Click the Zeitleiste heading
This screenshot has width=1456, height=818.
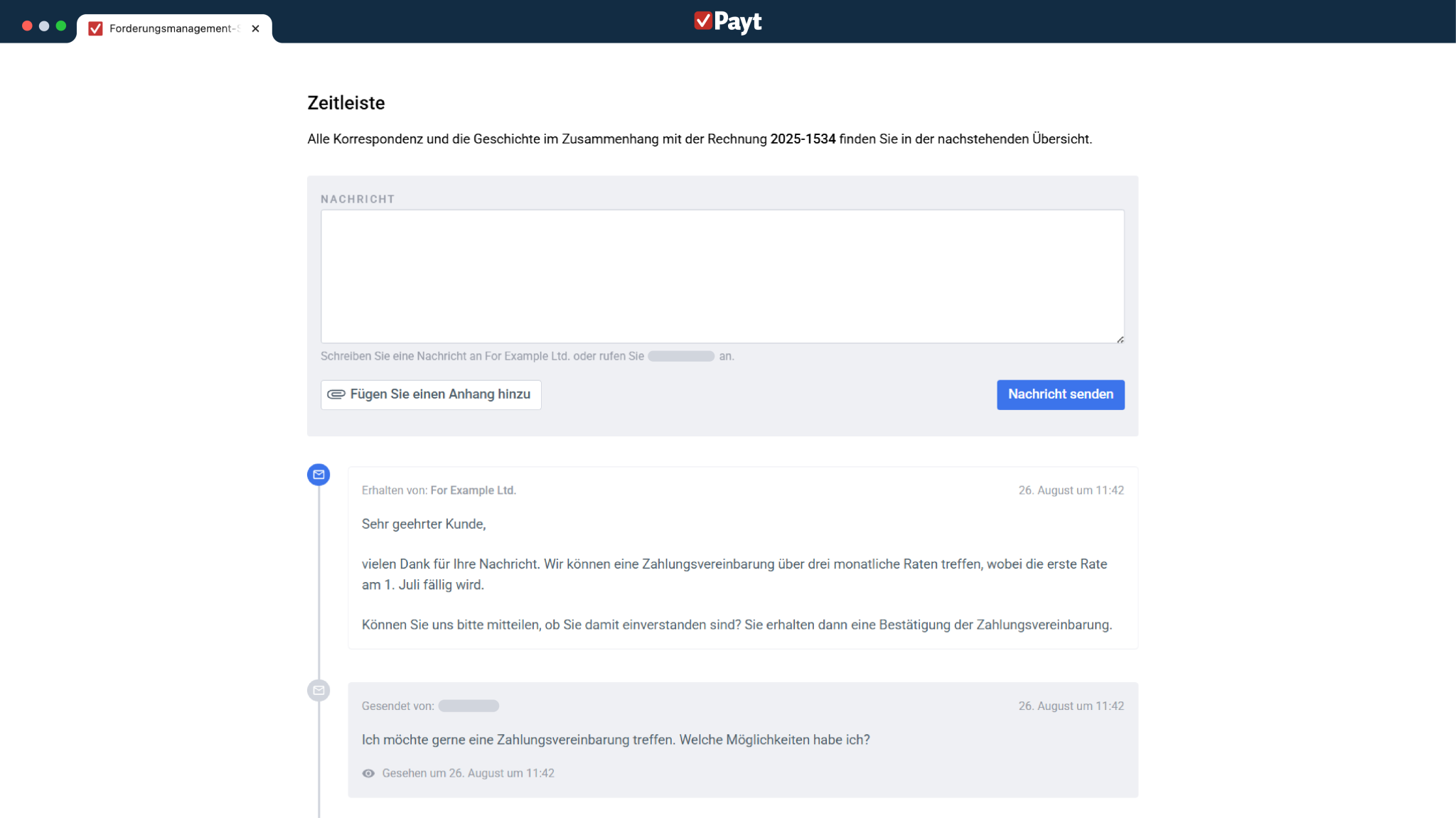346,103
